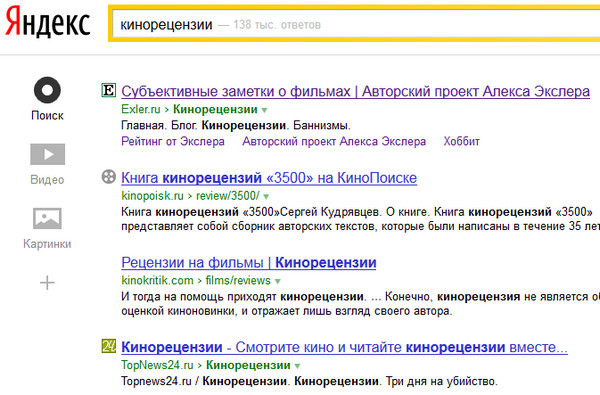Select the Поиск label in the sidebar

coord(47,116)
